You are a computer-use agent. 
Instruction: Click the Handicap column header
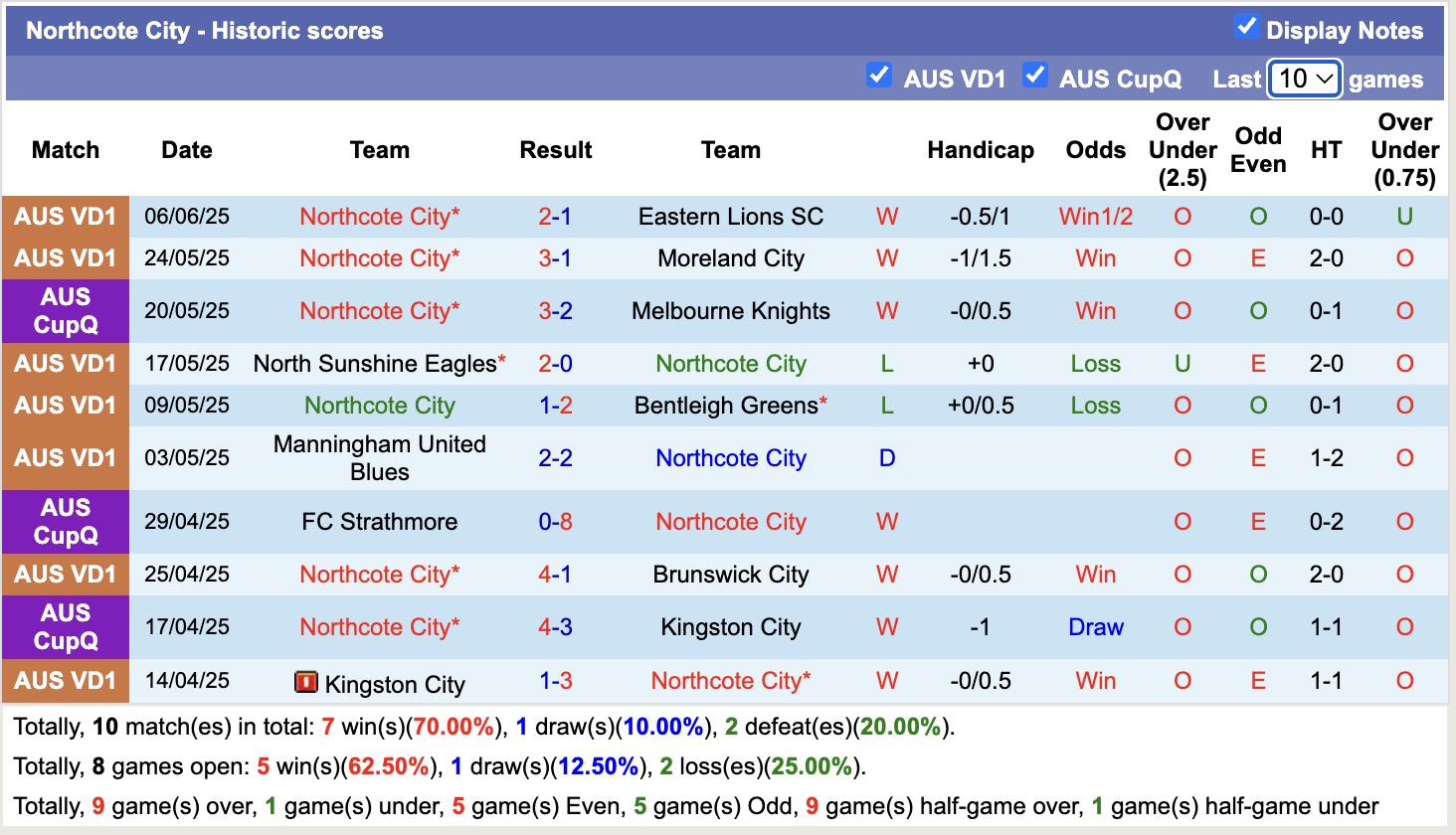coord(981,150)
